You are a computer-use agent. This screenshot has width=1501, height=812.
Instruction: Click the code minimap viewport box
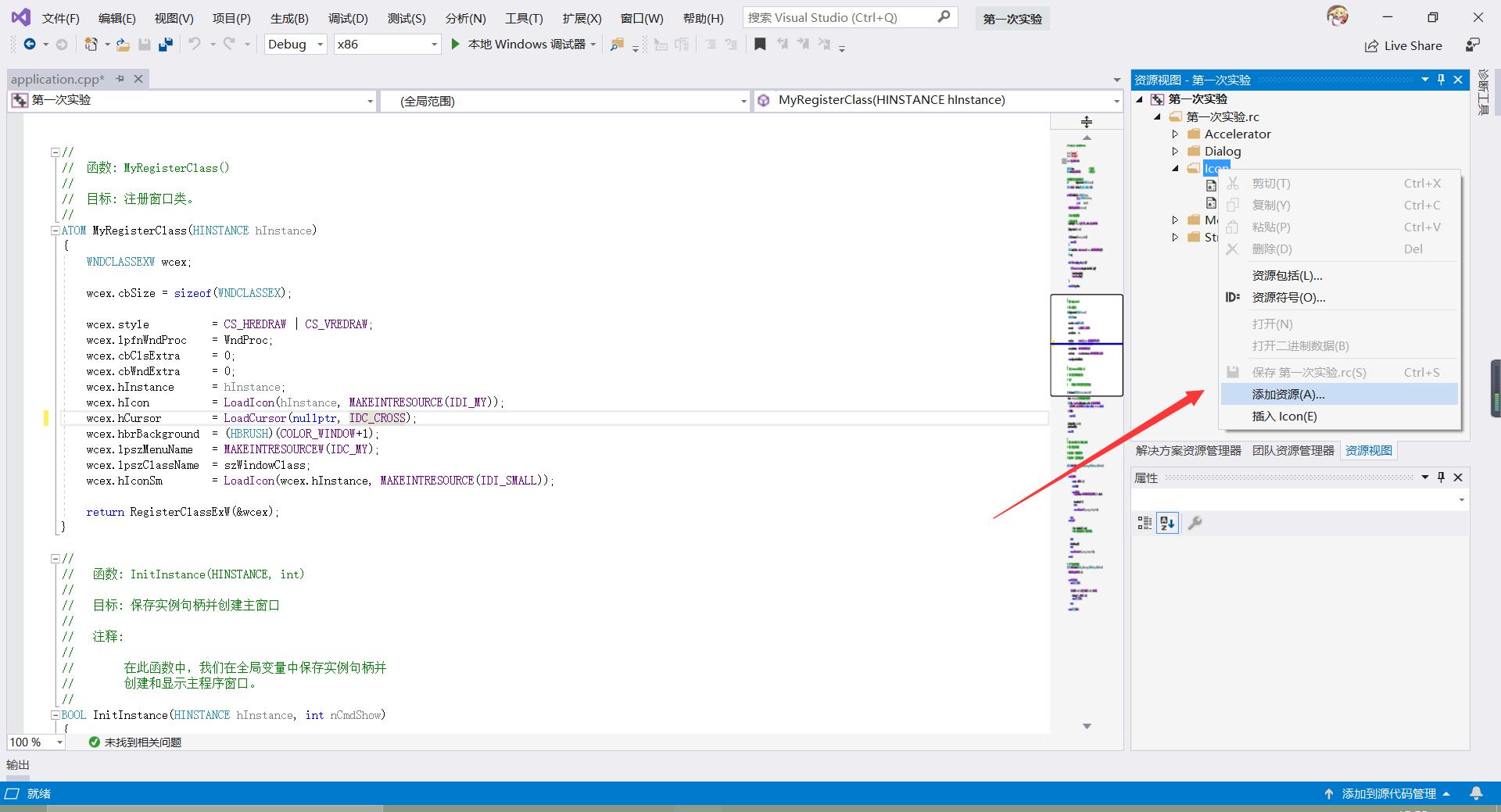pos(1087,345)
